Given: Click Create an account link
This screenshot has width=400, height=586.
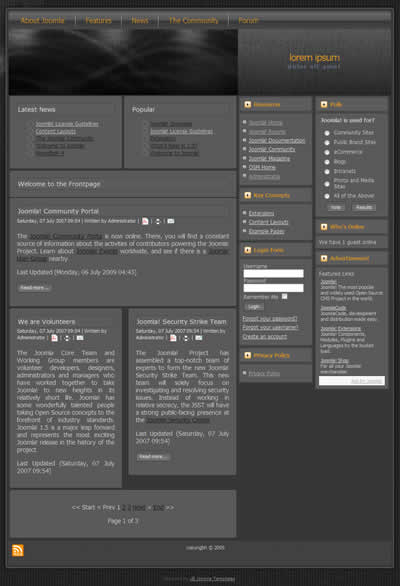Looking at the screenshot, I should point(265,337).
